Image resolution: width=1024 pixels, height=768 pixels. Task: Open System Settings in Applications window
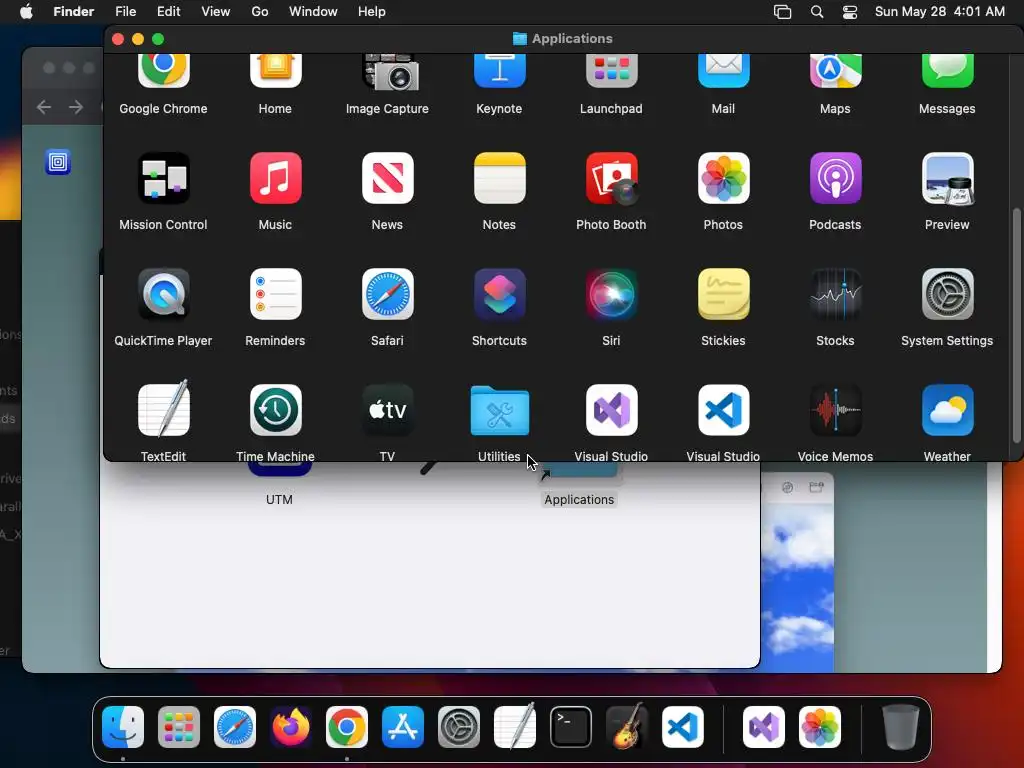tap(948, 295)
